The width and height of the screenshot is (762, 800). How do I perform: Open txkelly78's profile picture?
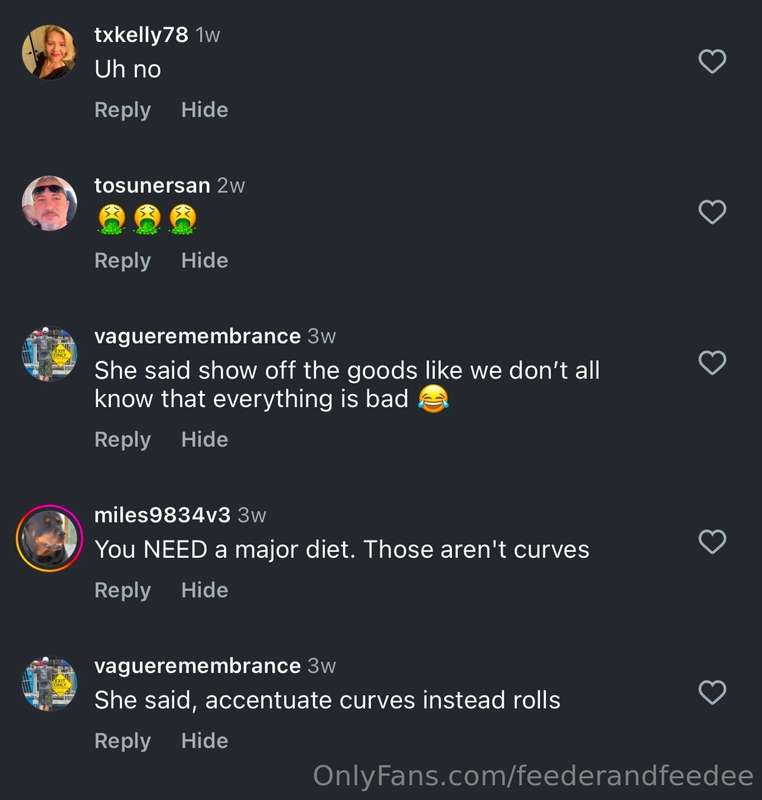(x=49, y=52)
